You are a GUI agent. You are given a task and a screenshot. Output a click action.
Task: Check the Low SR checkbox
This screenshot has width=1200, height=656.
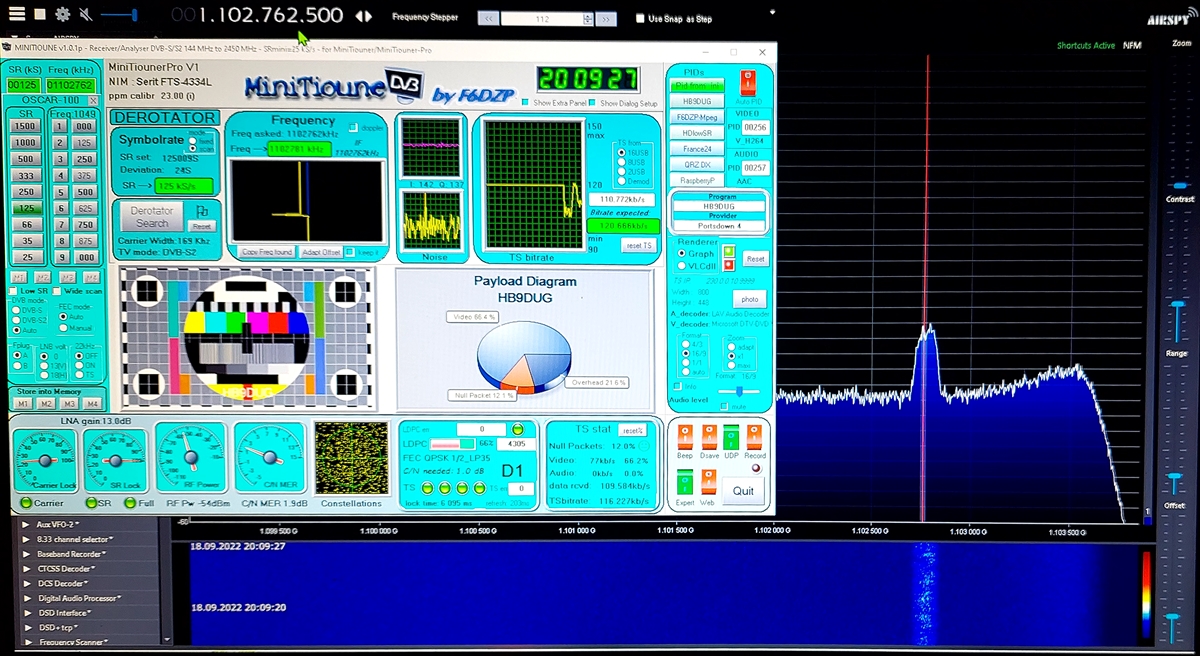click(x=14, y=291)
